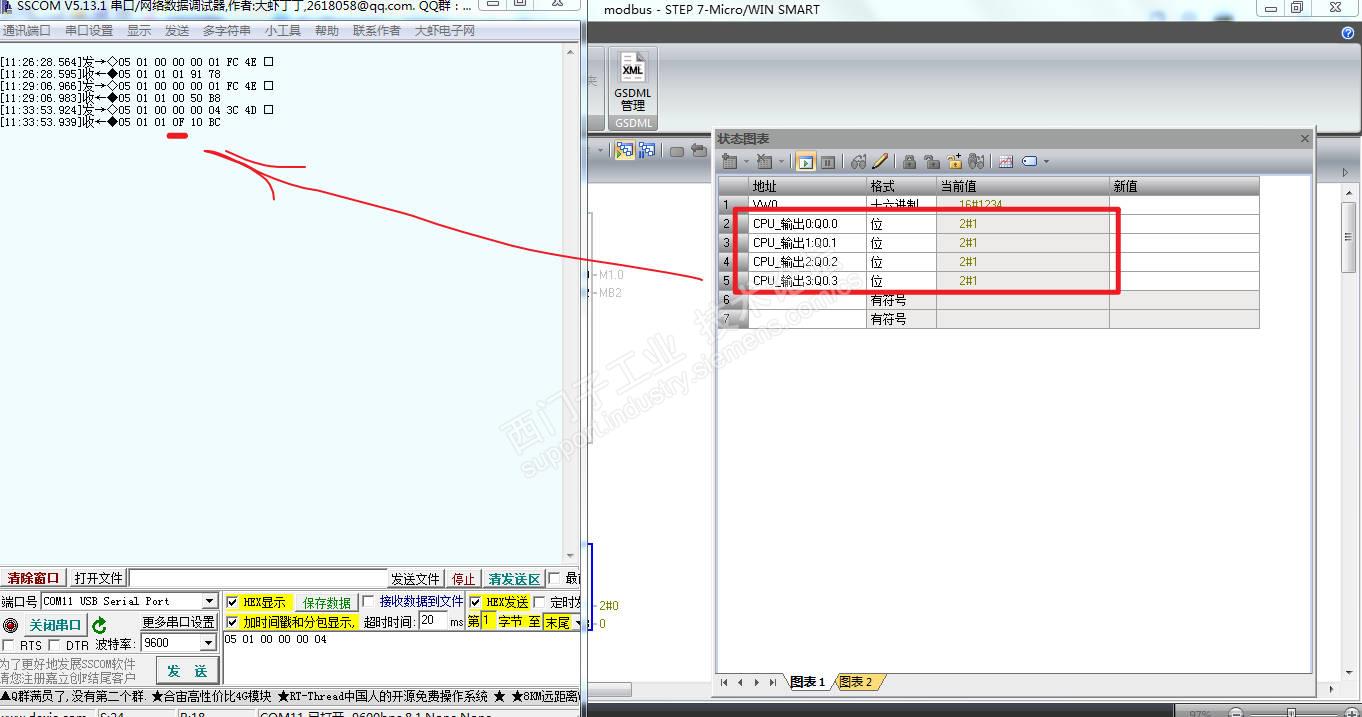Expand the addressing tag icon's dropdown arrow

1046,162
